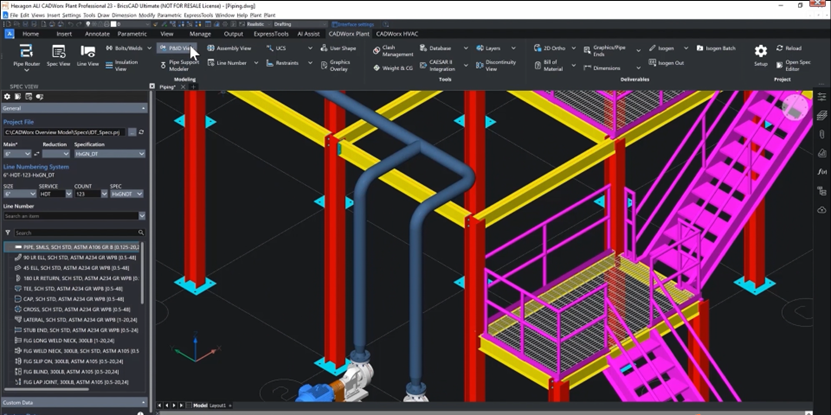This screenshot has width=831, height=415.
Task: Select the Model layout tab
Action: point(200,405)
